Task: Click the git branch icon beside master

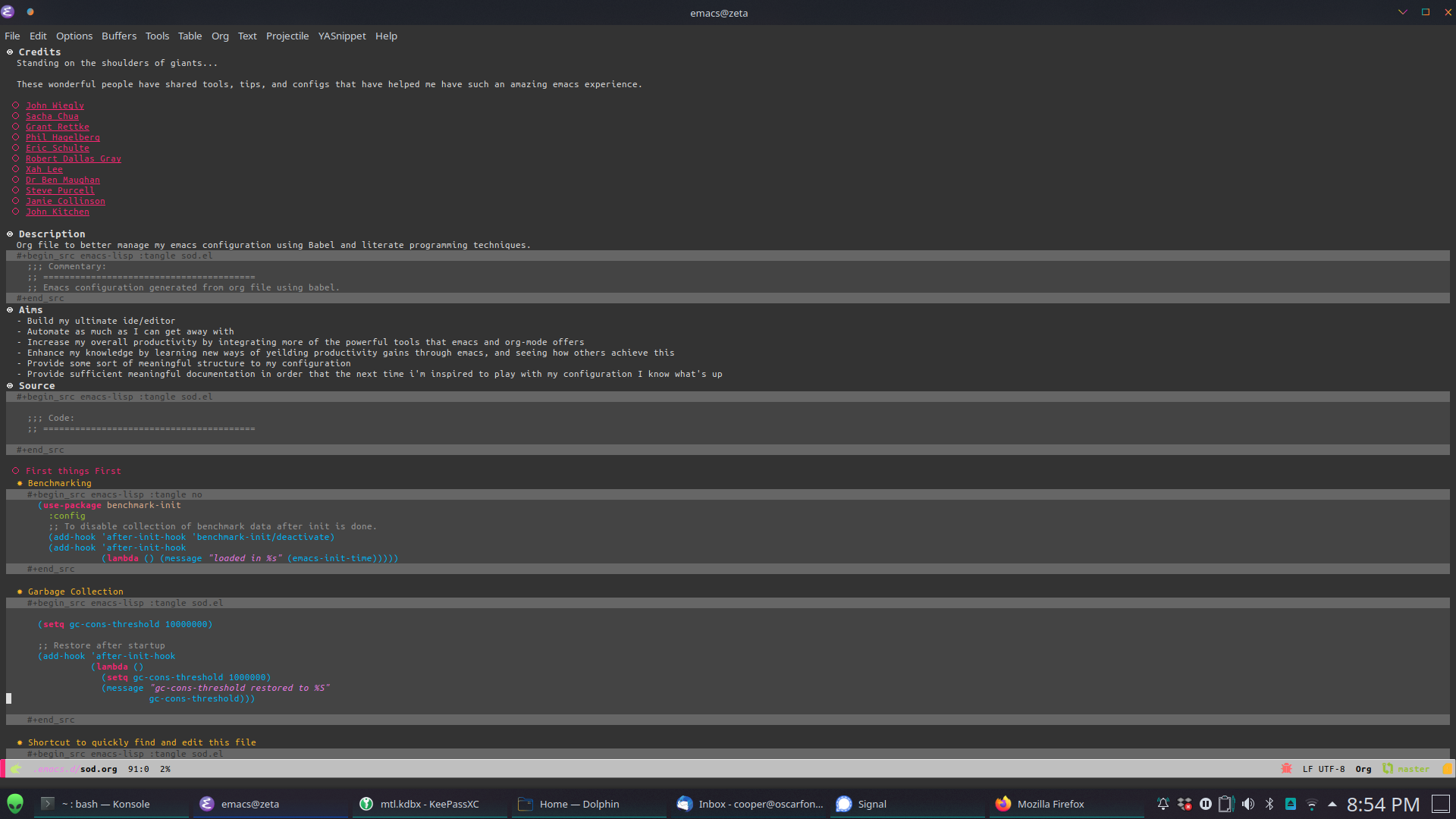Action: (x=1387, y=768)
